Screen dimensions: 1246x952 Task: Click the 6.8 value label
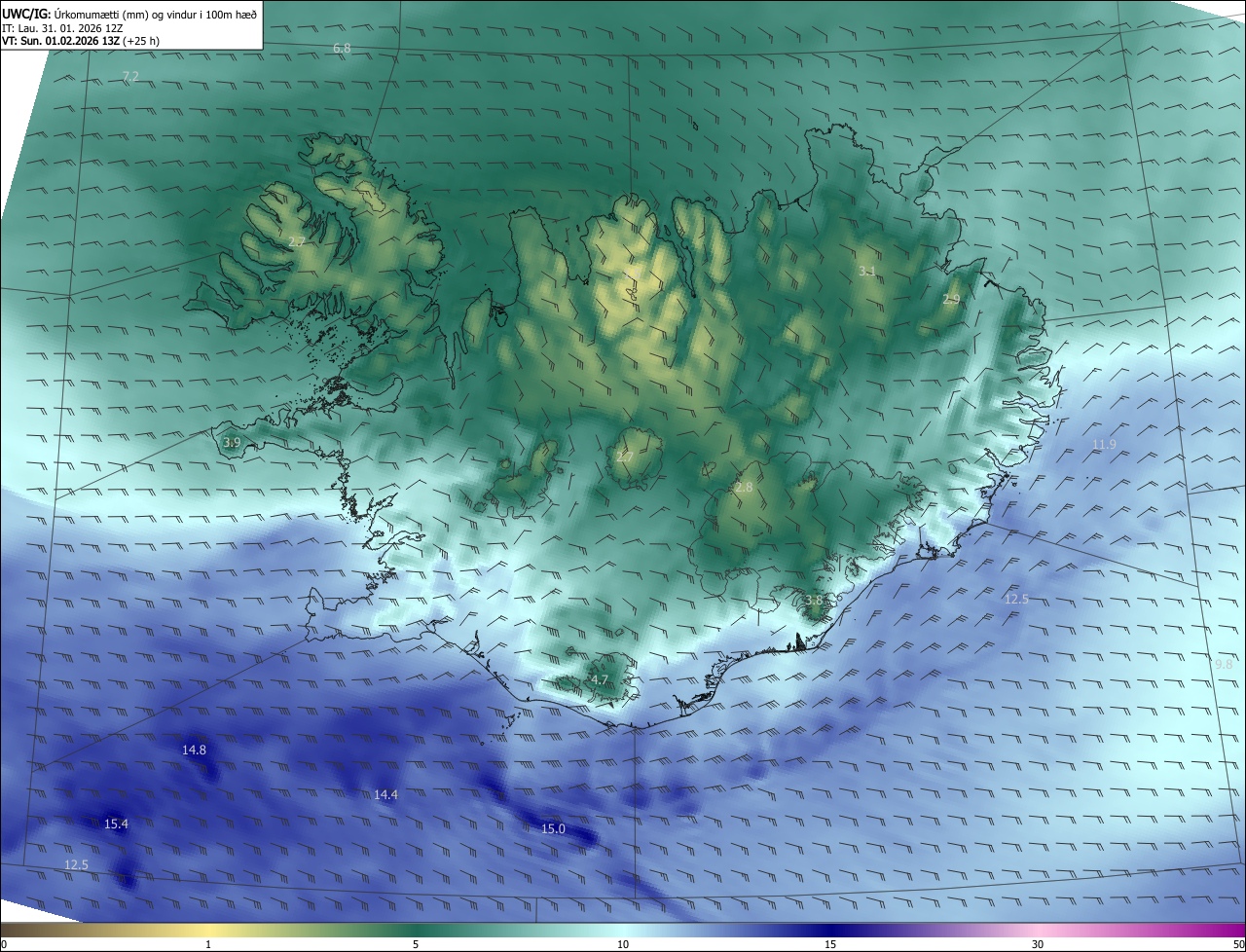pos(342,48)
